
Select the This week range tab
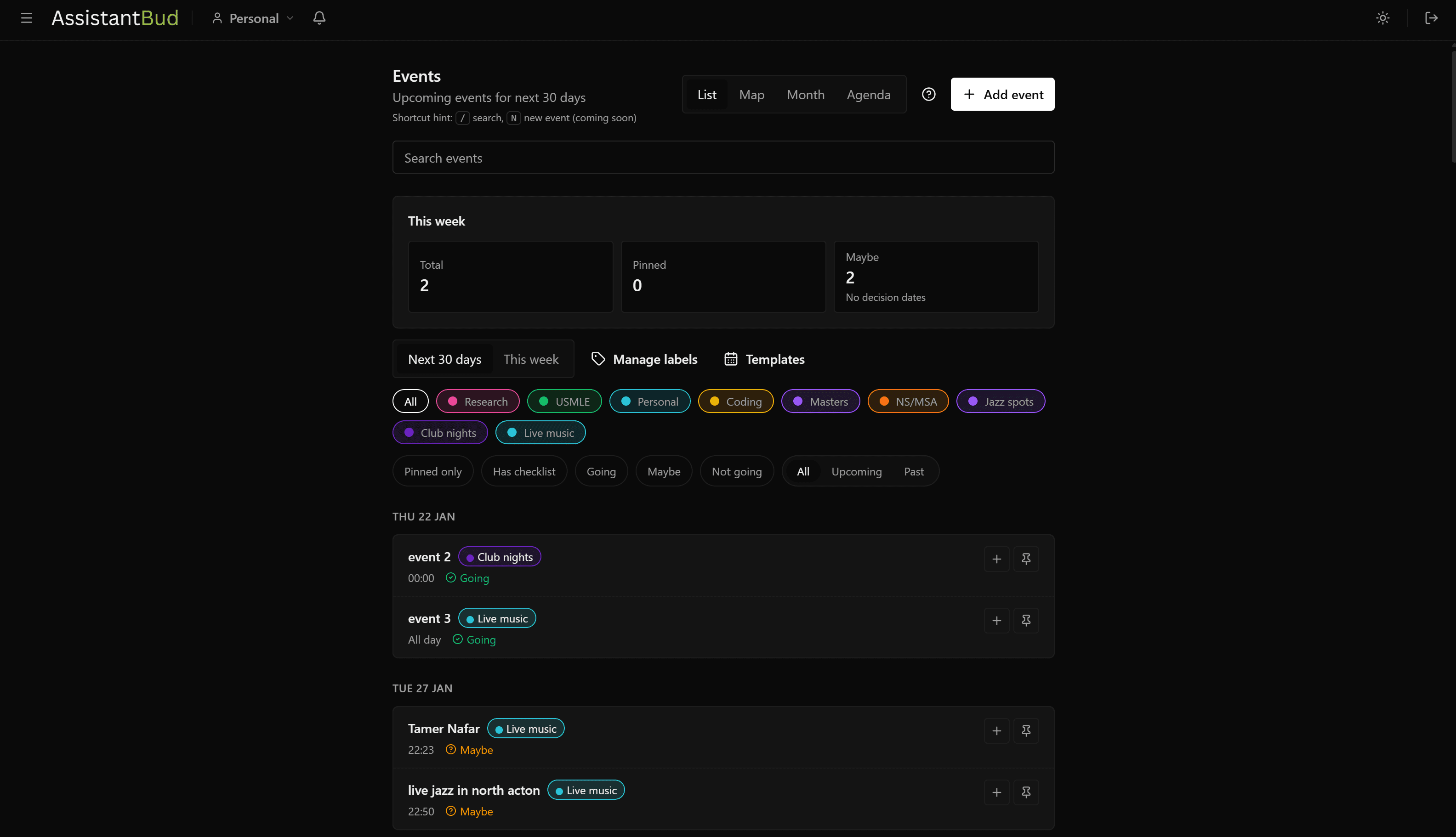531,359
